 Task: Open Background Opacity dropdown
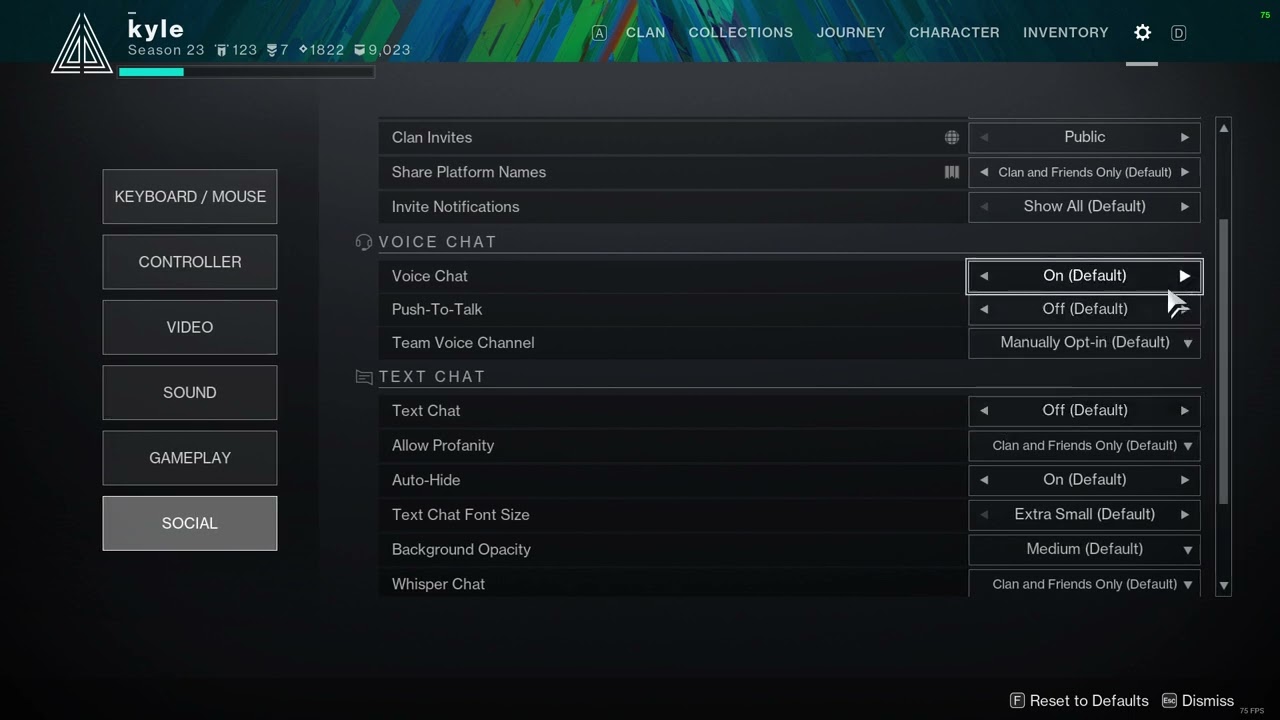(x=1084, y=549)
